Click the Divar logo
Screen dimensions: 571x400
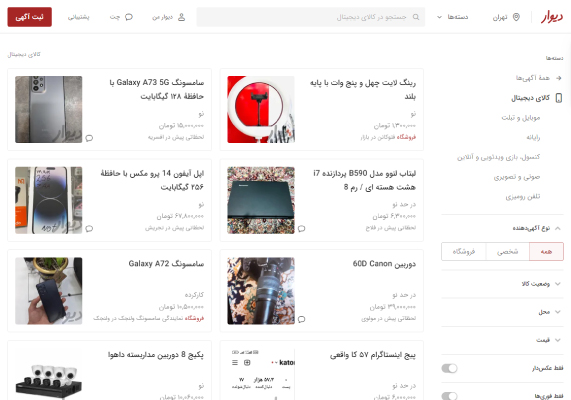(552, 17)
